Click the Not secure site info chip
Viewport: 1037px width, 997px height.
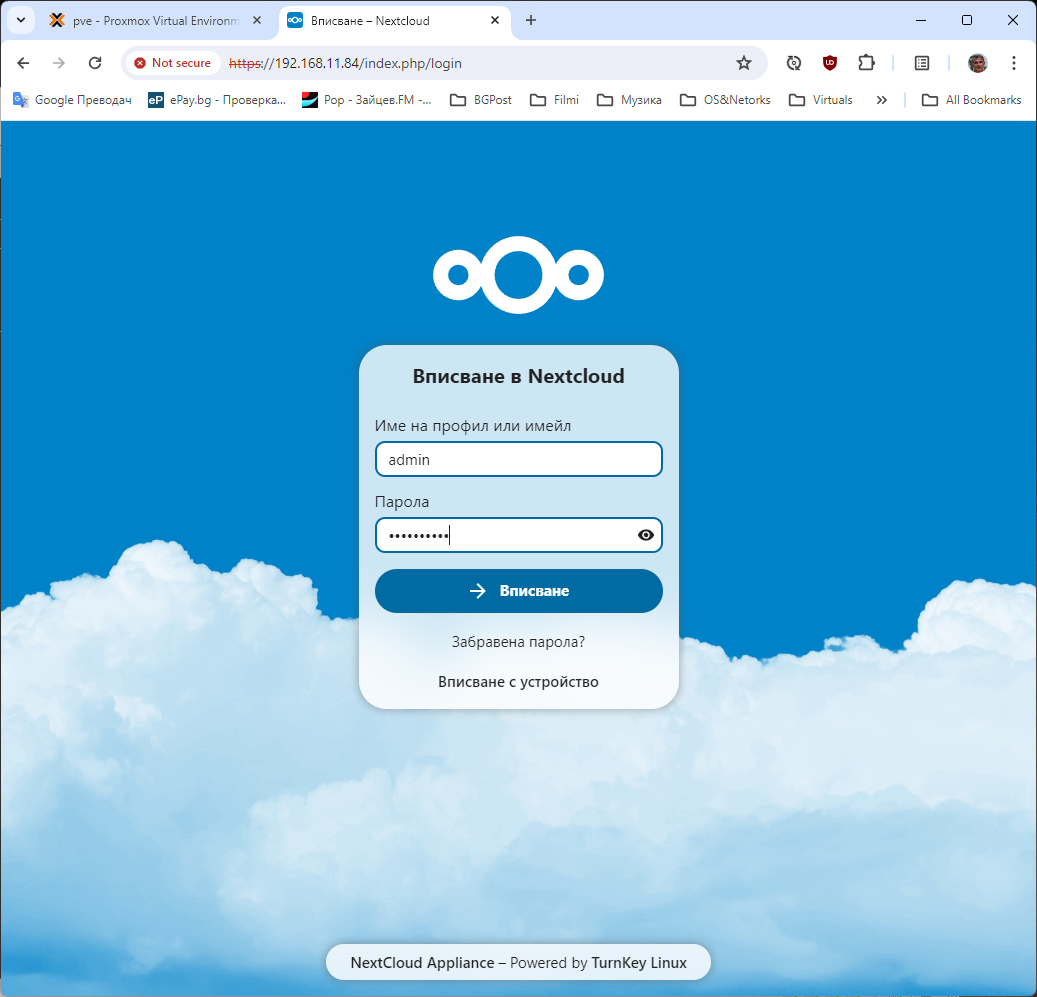173,63
